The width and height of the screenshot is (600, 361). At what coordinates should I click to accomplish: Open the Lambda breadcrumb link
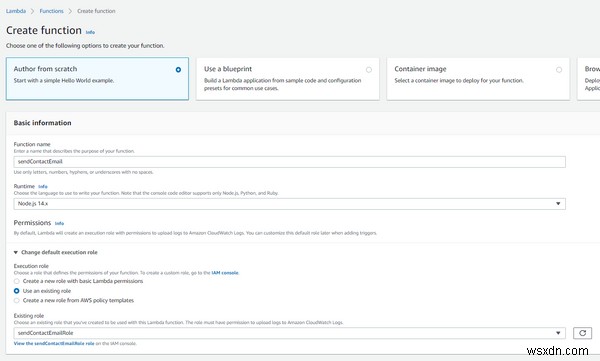(16, 11)
